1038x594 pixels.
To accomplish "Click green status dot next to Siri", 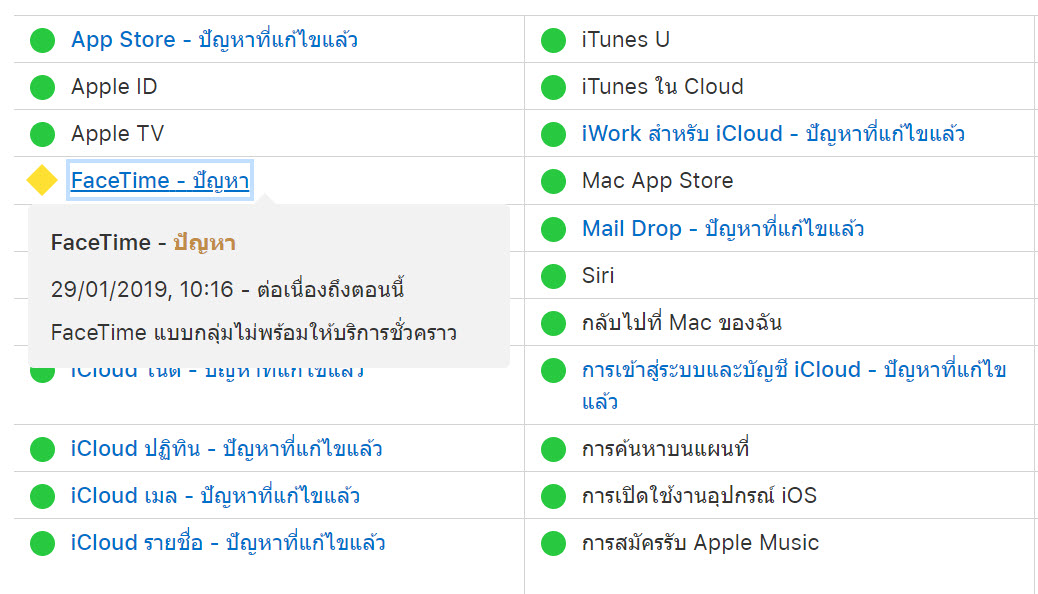I will tap(553, 276).
